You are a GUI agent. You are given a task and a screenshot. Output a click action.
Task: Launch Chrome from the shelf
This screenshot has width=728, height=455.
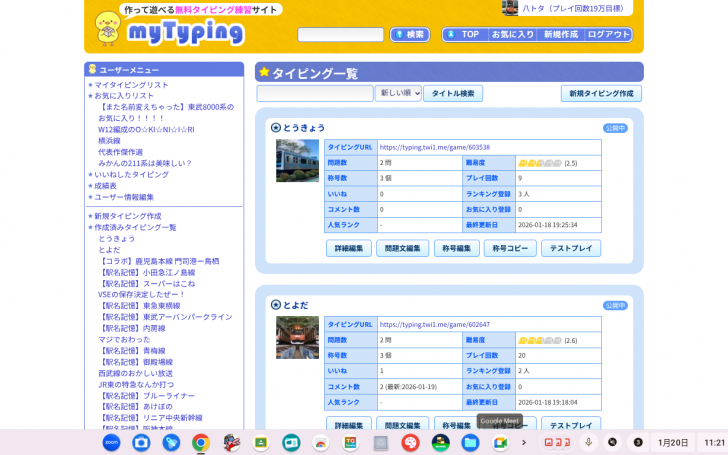pos(201,442)
